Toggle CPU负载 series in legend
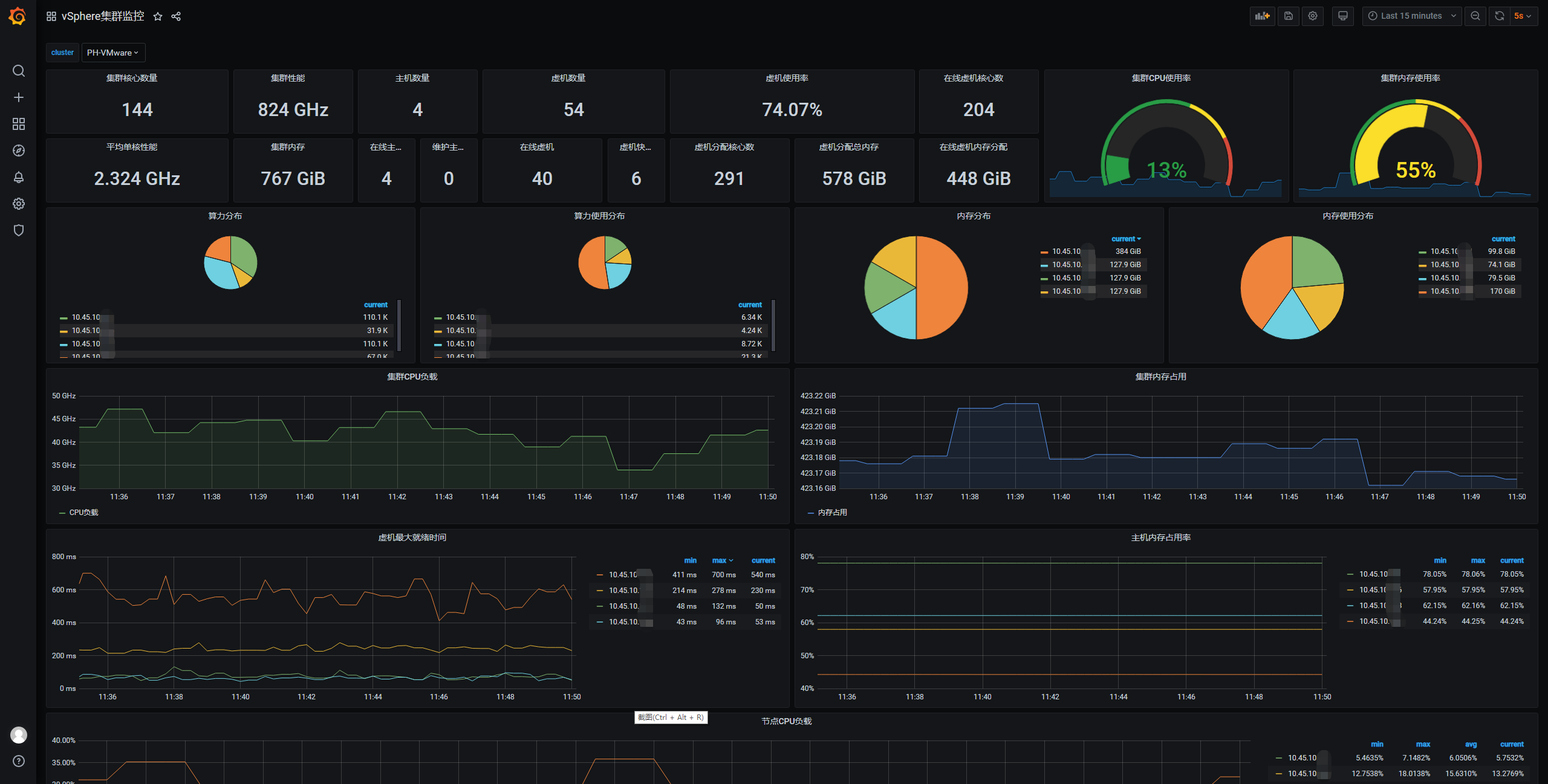 coord(83,513)
